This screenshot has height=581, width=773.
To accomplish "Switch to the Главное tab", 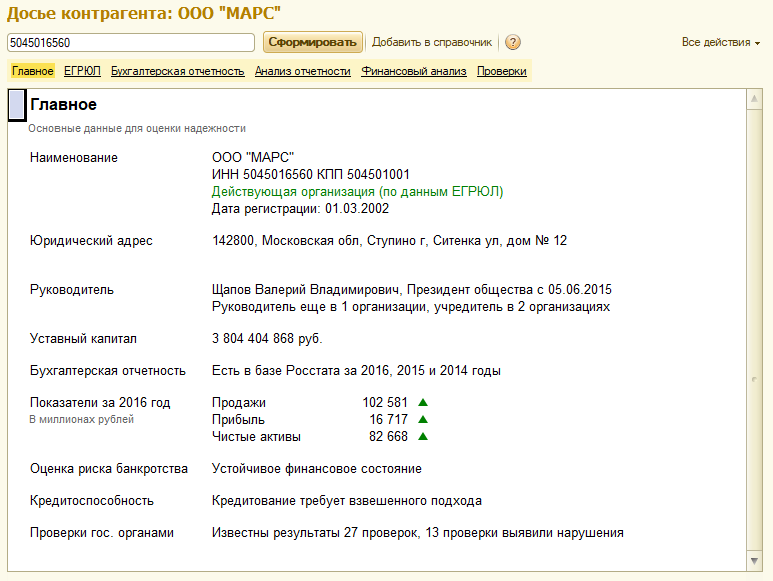I will tap(33, 71).
